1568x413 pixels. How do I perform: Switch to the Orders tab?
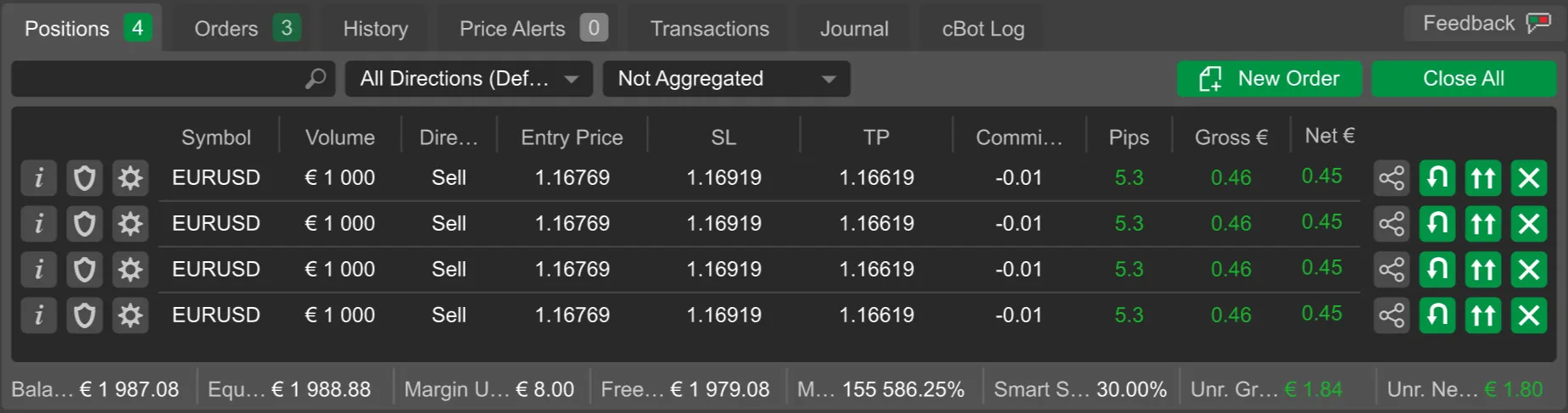[245, 29]
